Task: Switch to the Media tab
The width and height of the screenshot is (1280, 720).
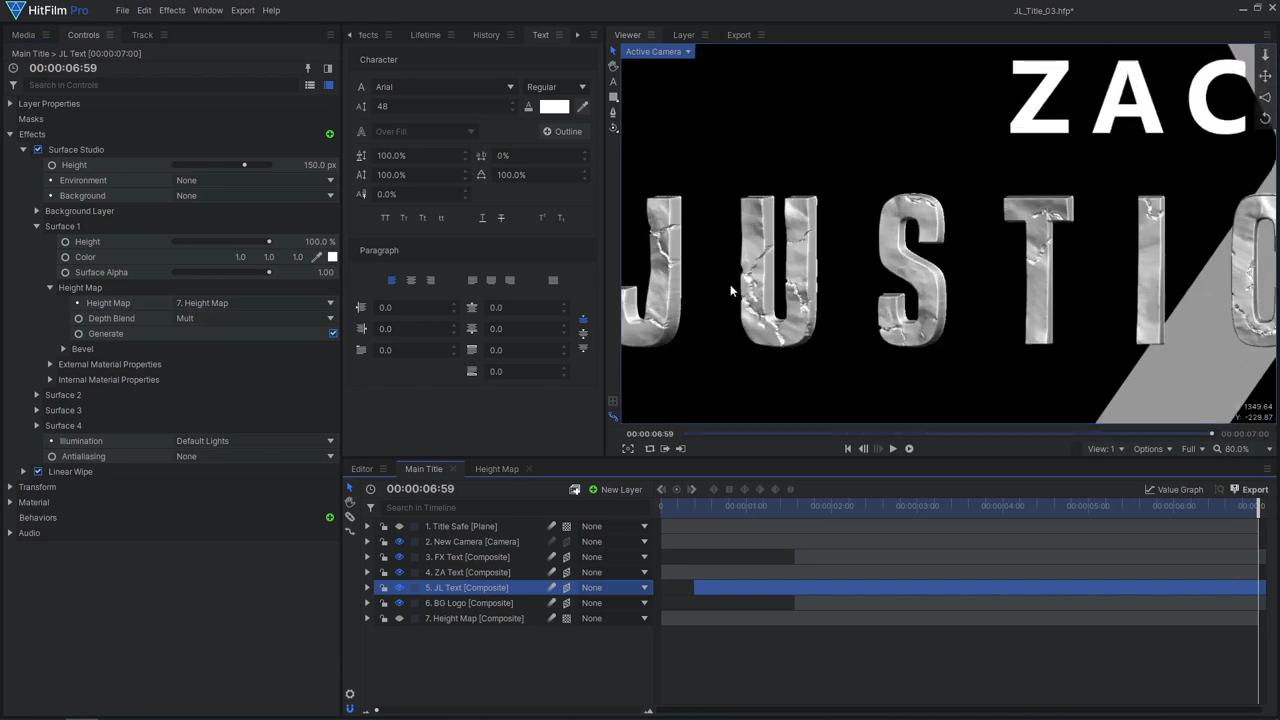Action: click(x=23, y=35)
